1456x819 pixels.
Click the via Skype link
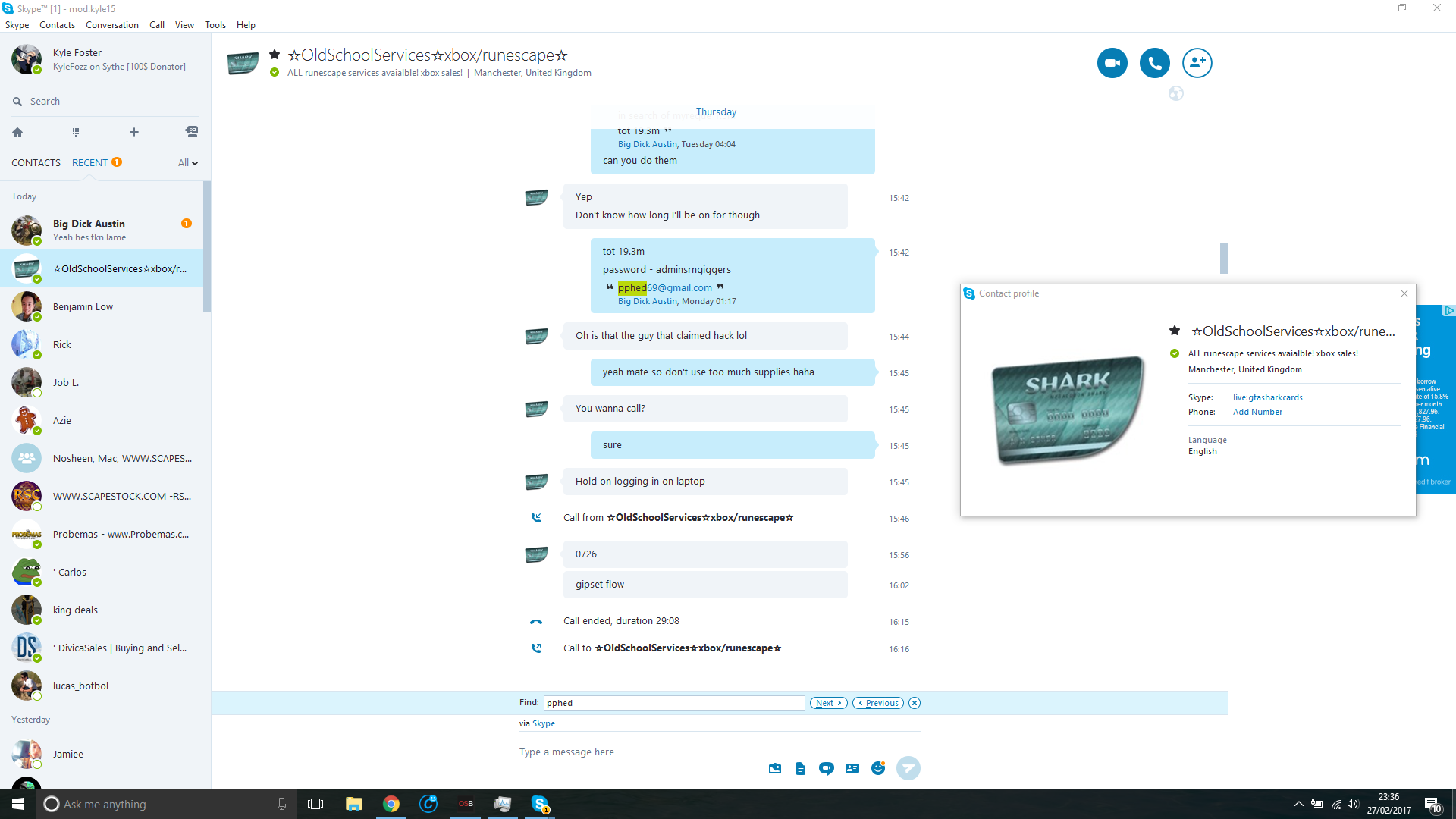pos(543,724)
